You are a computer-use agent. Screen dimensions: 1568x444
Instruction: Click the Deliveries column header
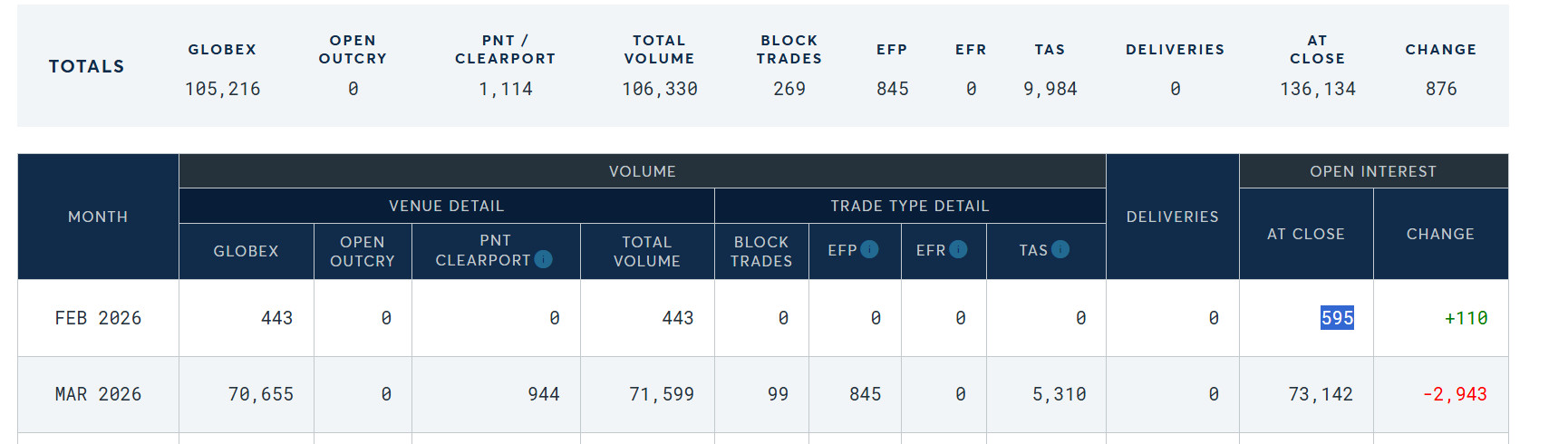1172,217
